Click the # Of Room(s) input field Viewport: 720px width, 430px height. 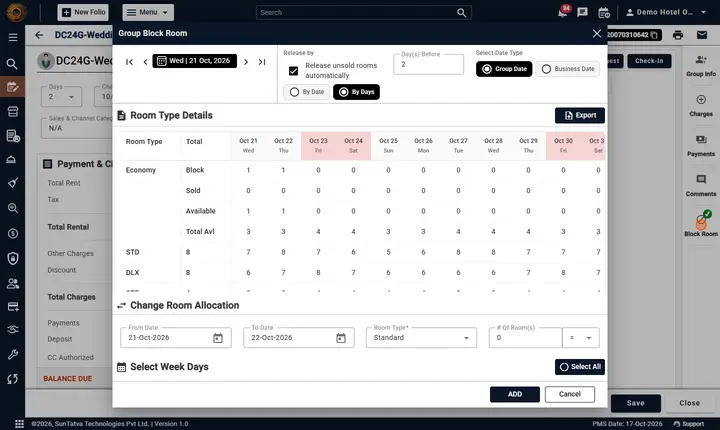[525, 338]
